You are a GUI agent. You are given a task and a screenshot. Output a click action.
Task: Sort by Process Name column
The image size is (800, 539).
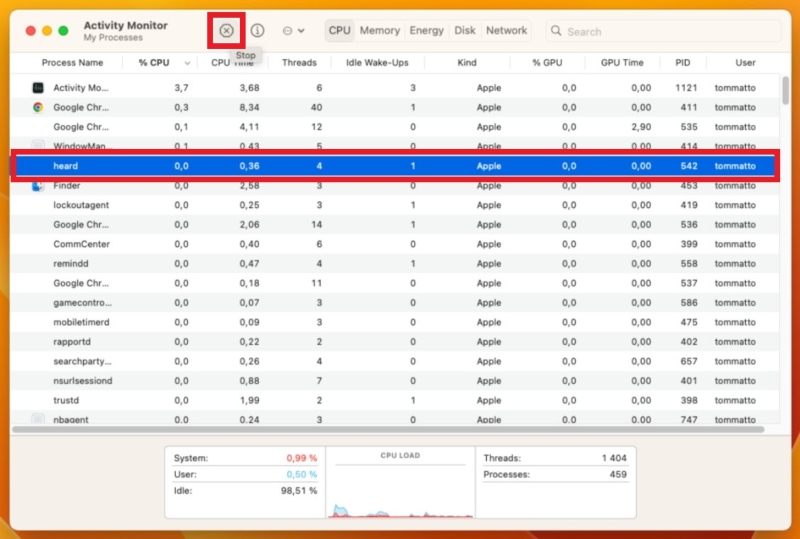click(x=72, y=63)
